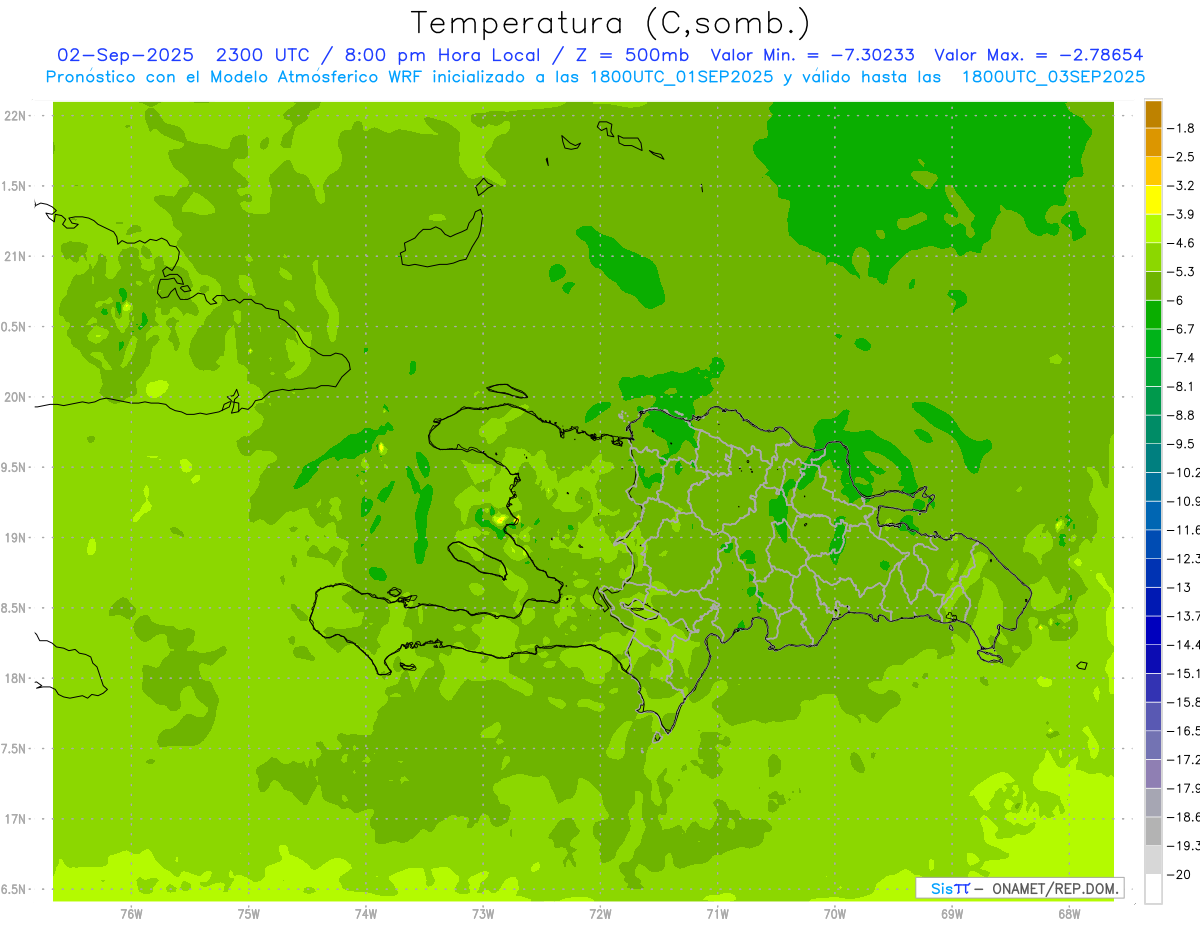
Task: Click the "-17.9" colorbar label
Action: tap(1183, 788)
